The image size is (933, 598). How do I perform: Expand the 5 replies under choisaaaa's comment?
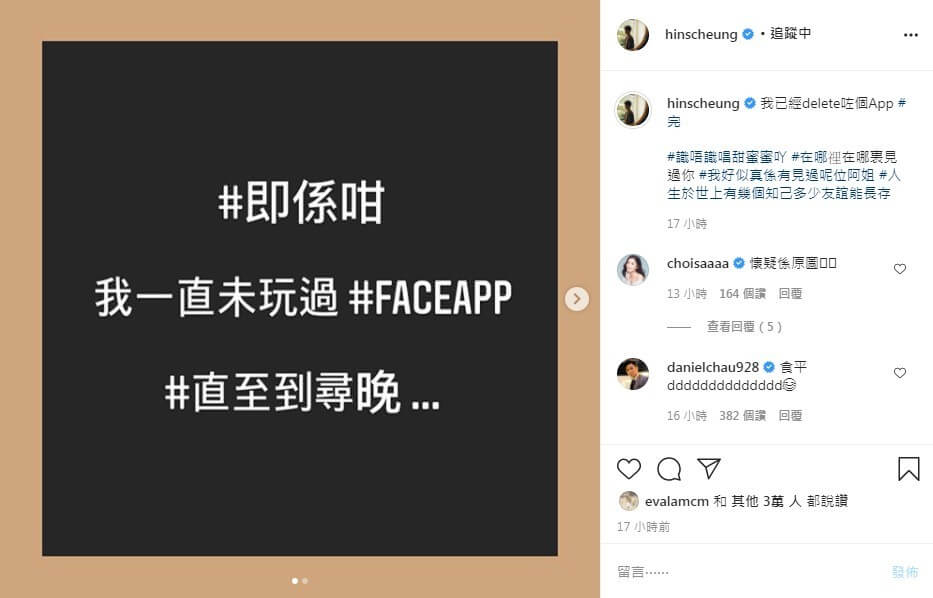744,327
